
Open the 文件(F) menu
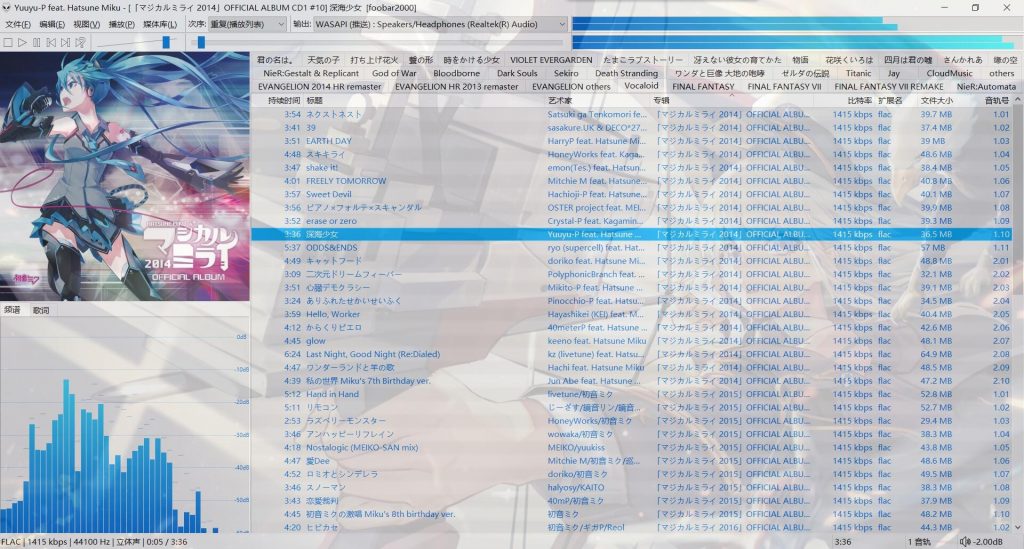point(18,24)
